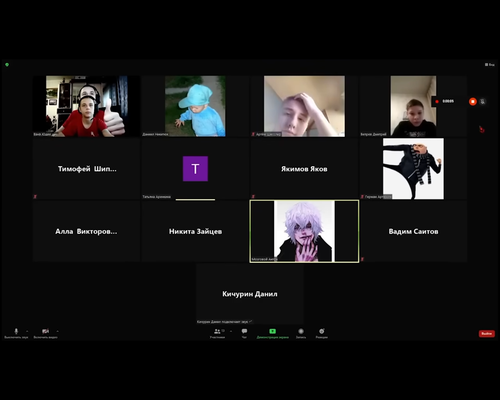Select the toddler in blue cap video

point(195,106)
